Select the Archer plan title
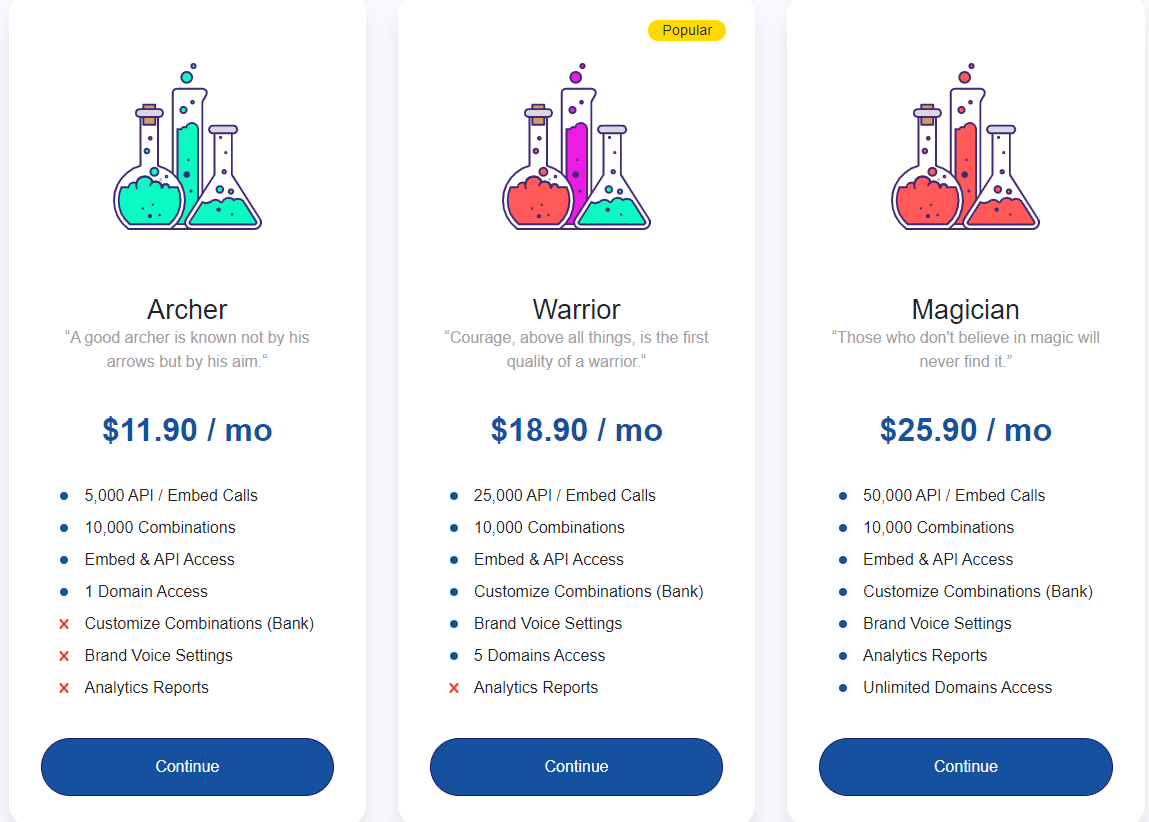This screenshot has width=1149, height=822. coord(187,309)
